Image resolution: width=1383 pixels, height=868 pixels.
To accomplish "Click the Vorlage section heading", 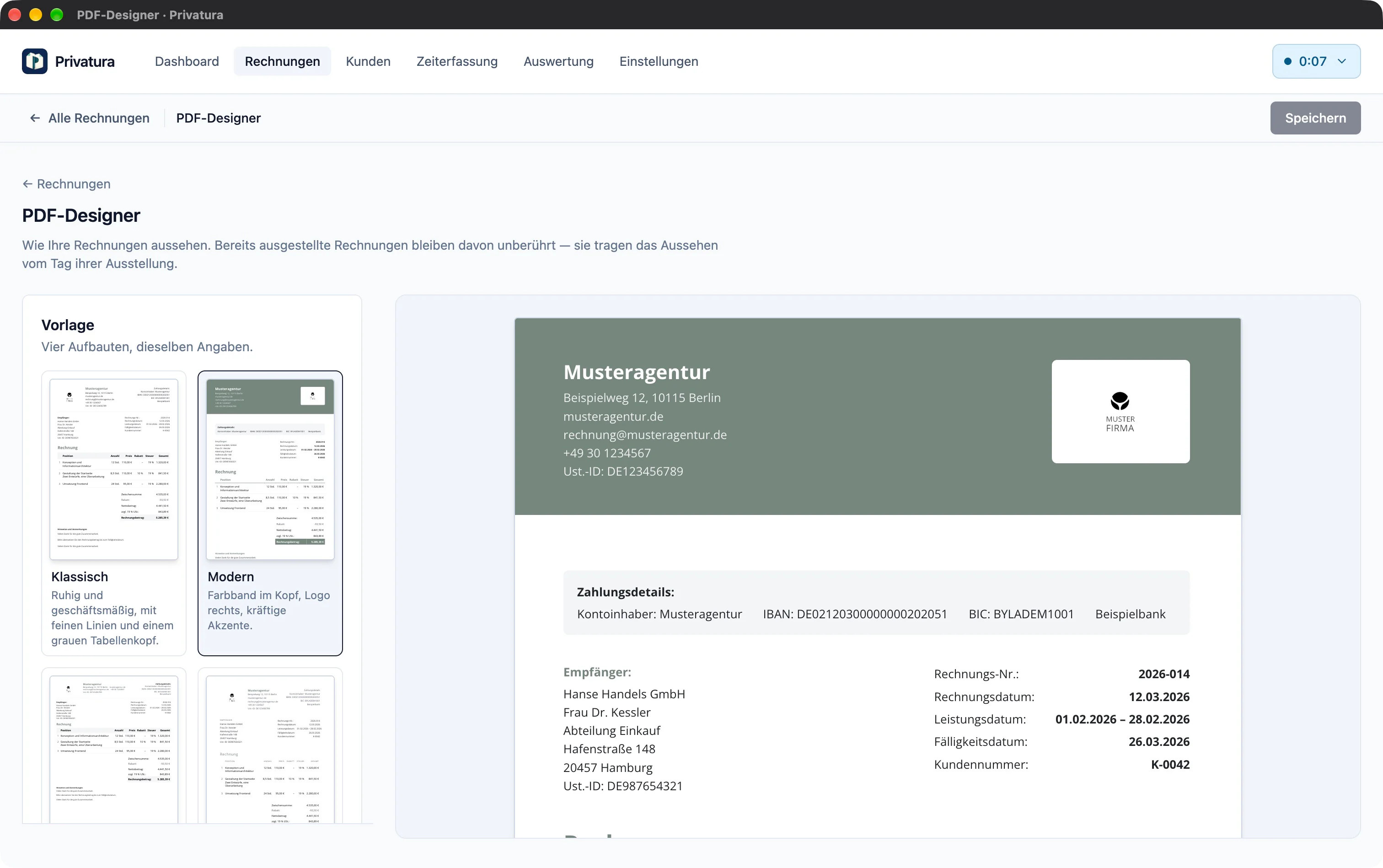I will 68,325.
